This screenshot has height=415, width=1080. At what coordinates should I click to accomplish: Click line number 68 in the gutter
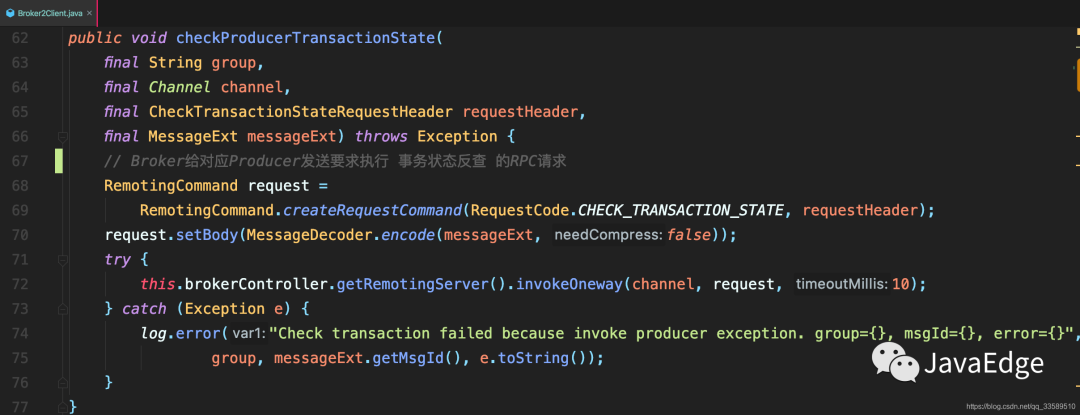(20, 186)
